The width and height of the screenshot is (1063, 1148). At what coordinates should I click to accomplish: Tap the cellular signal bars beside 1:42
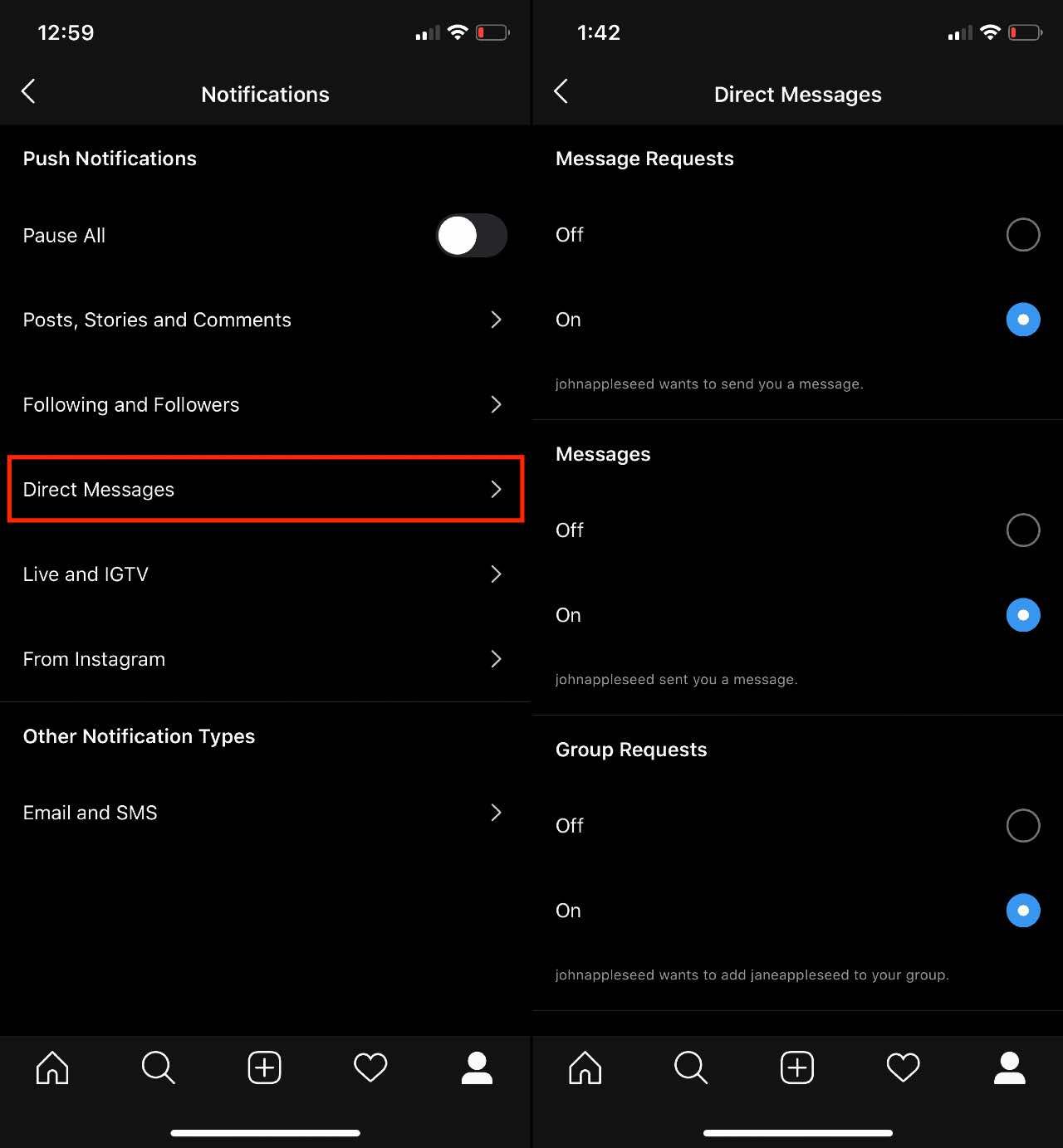coord(960,33)
